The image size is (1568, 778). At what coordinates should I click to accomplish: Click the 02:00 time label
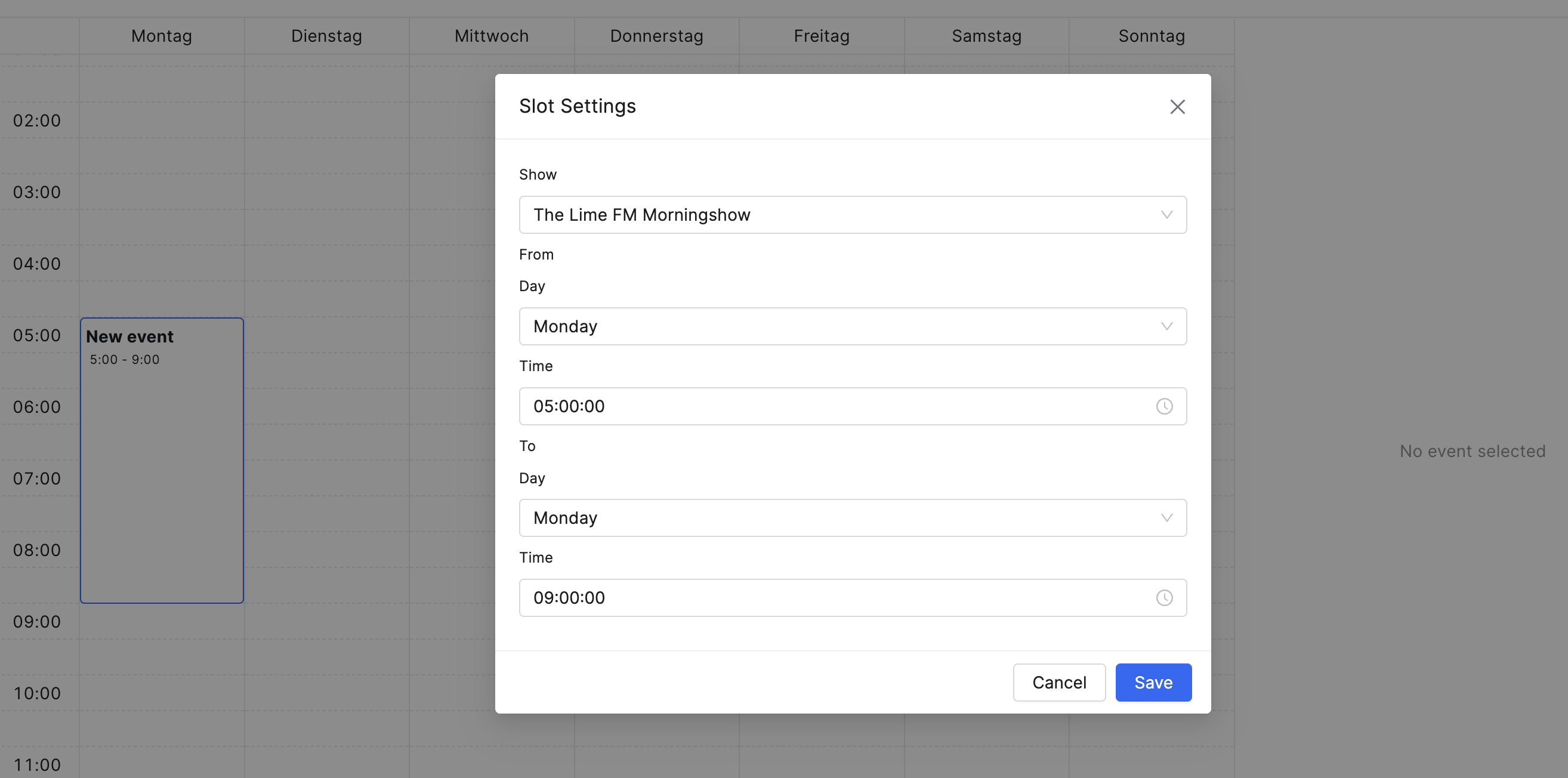pos(37,121)
